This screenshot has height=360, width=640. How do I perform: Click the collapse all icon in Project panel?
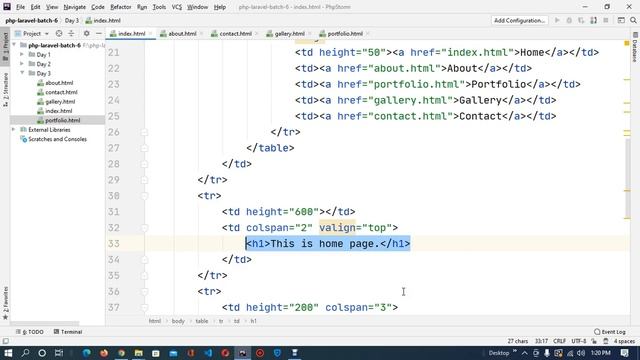click(x=71, y=33)
